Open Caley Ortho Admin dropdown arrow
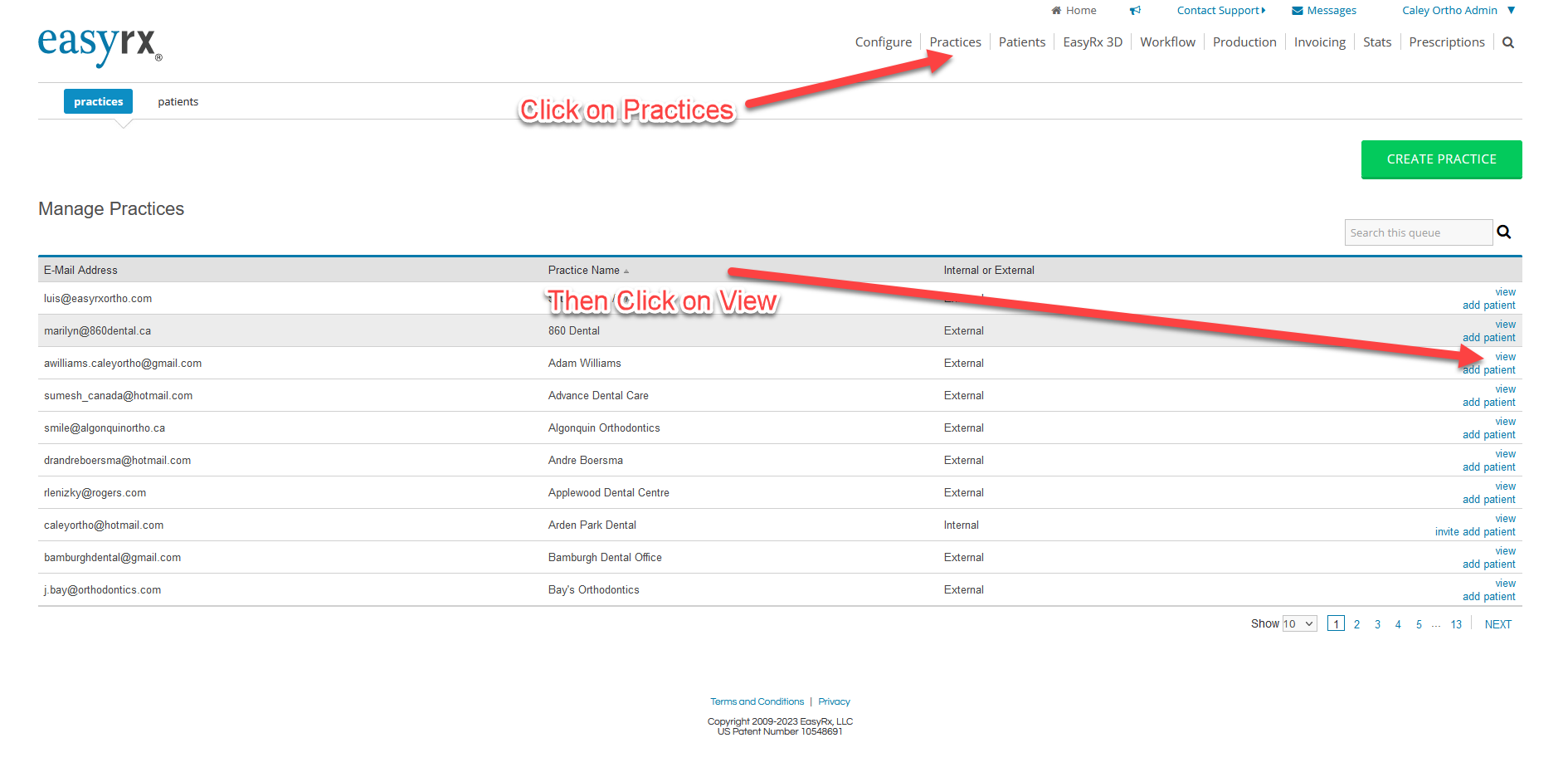This screenshot has width=1568, height=772. (x=1512, y=11)
